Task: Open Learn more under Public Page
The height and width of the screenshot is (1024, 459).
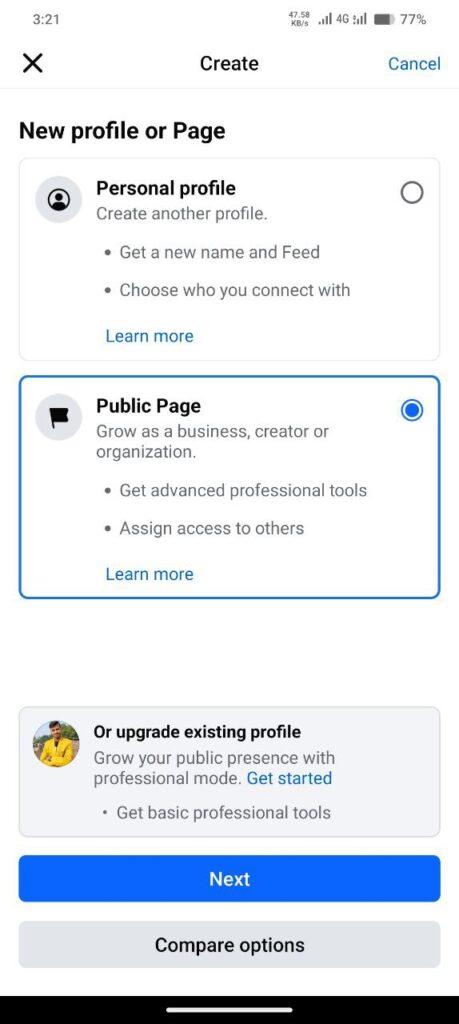Action: pyautogui.click(x=150, y=574)
